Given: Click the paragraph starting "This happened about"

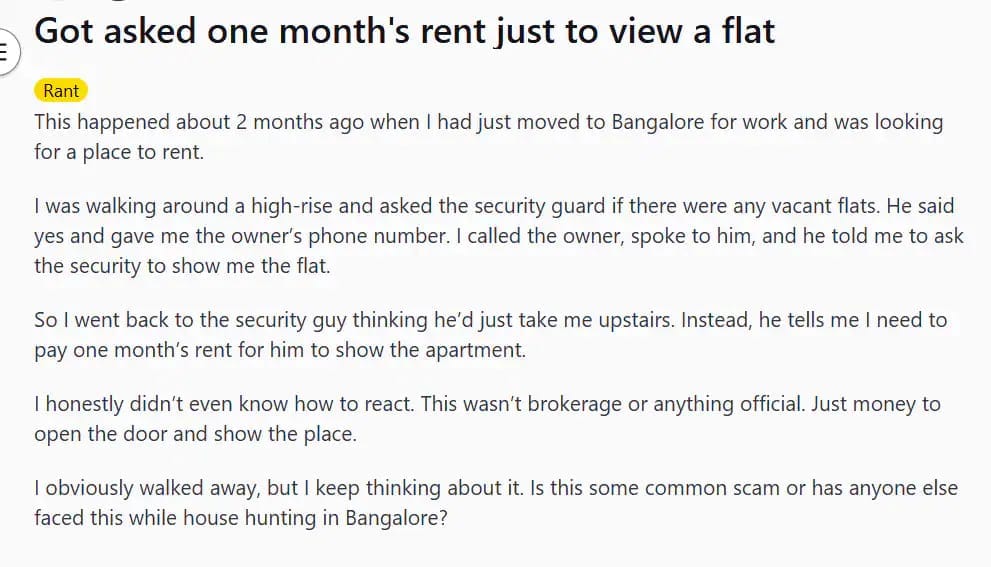Looking at the screenshot, I should [x=488, y=138].
